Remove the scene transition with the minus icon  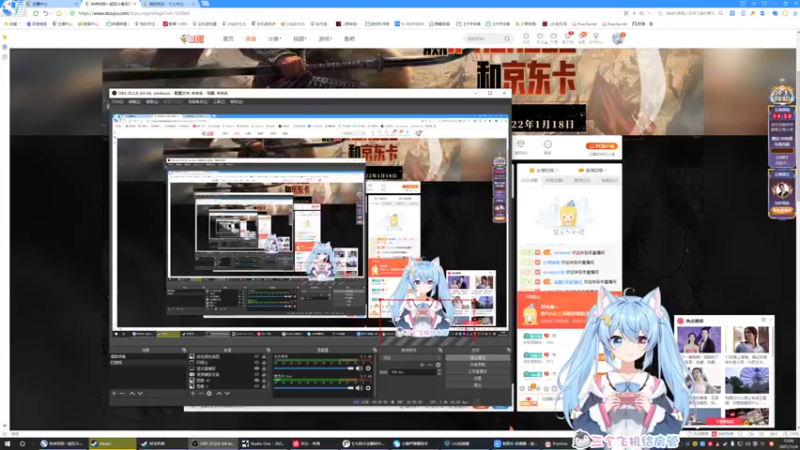click(430, 365)
